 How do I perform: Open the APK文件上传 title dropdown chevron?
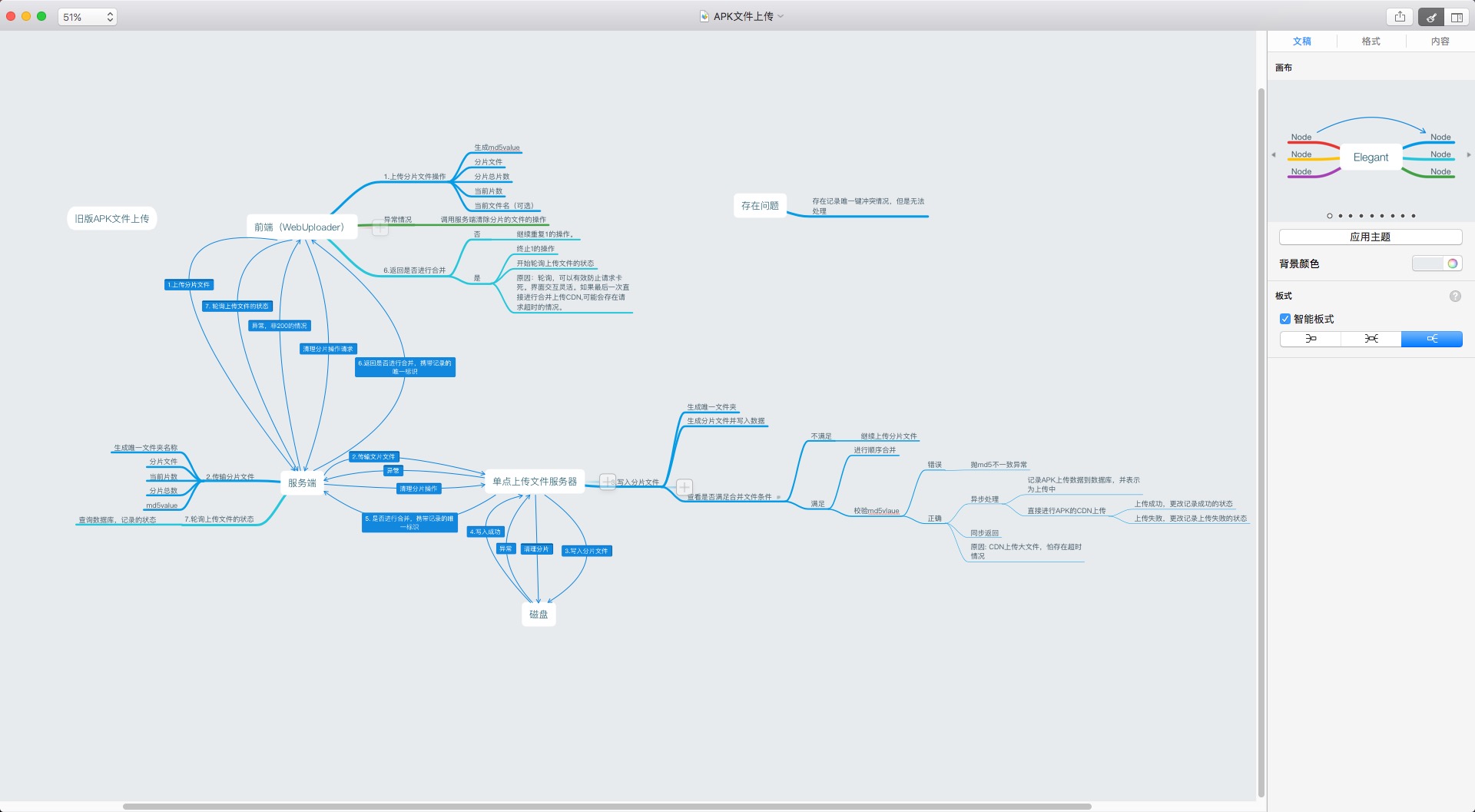click(781, 16)
